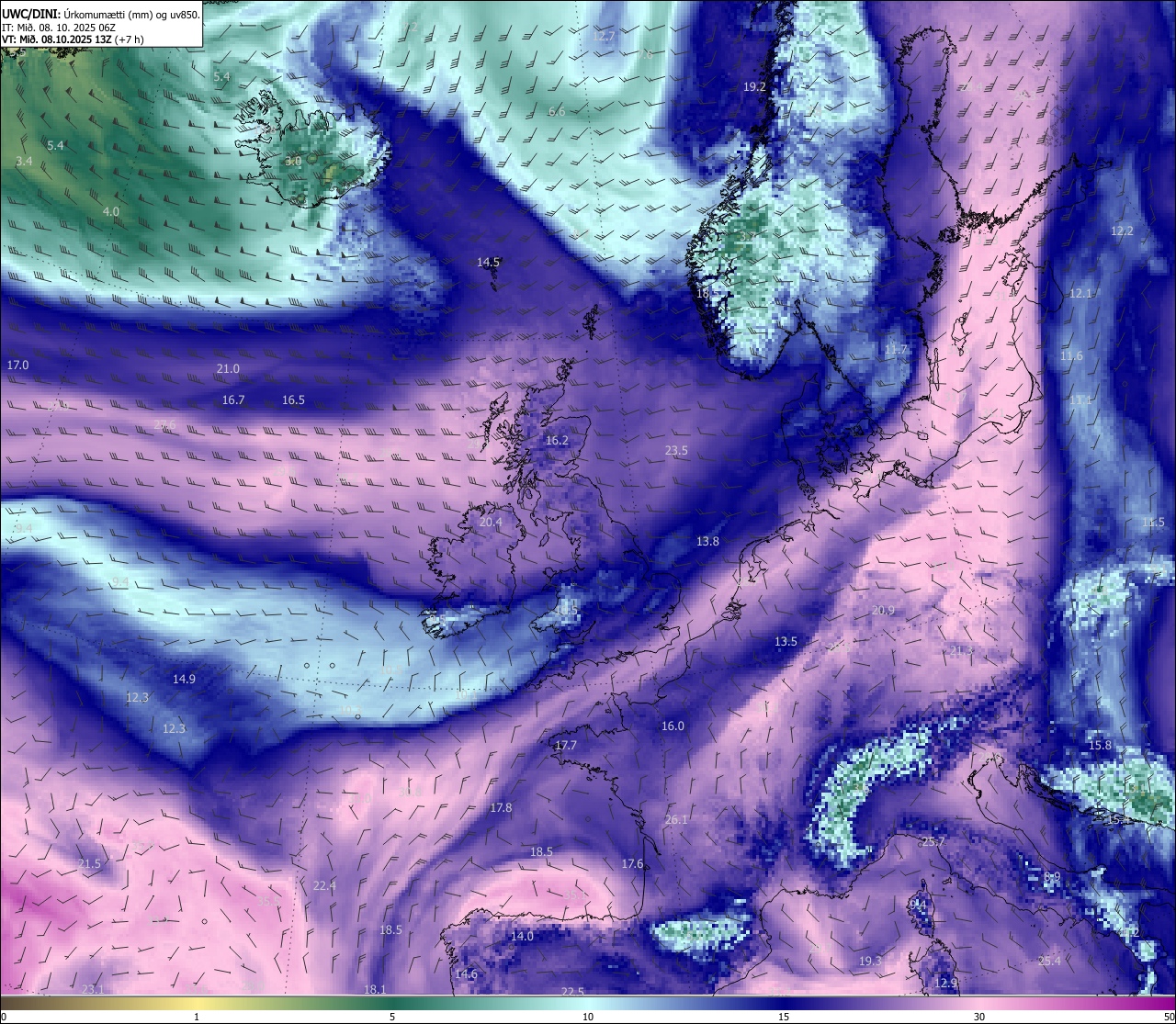Click the 17.7 value near Brittany

tap(566, 745)
